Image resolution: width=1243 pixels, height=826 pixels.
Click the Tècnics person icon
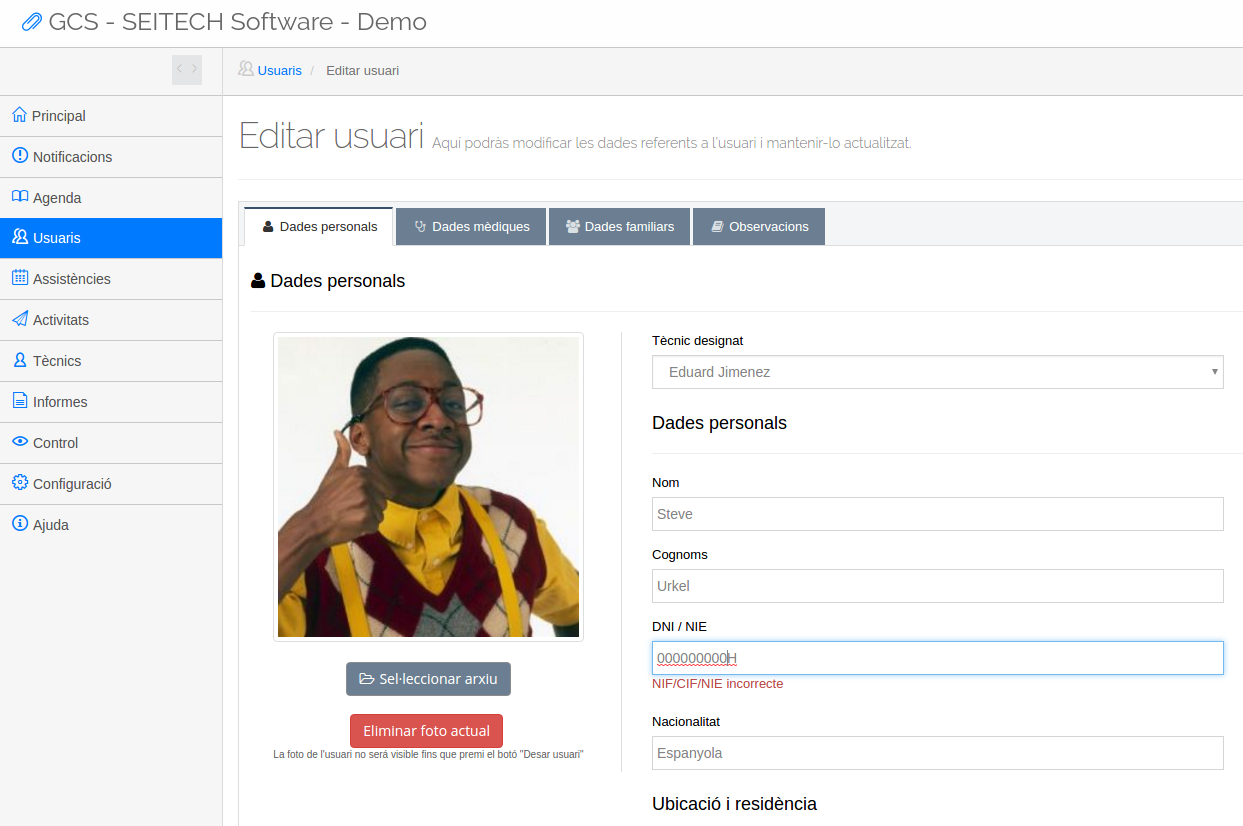pos(20,360)
